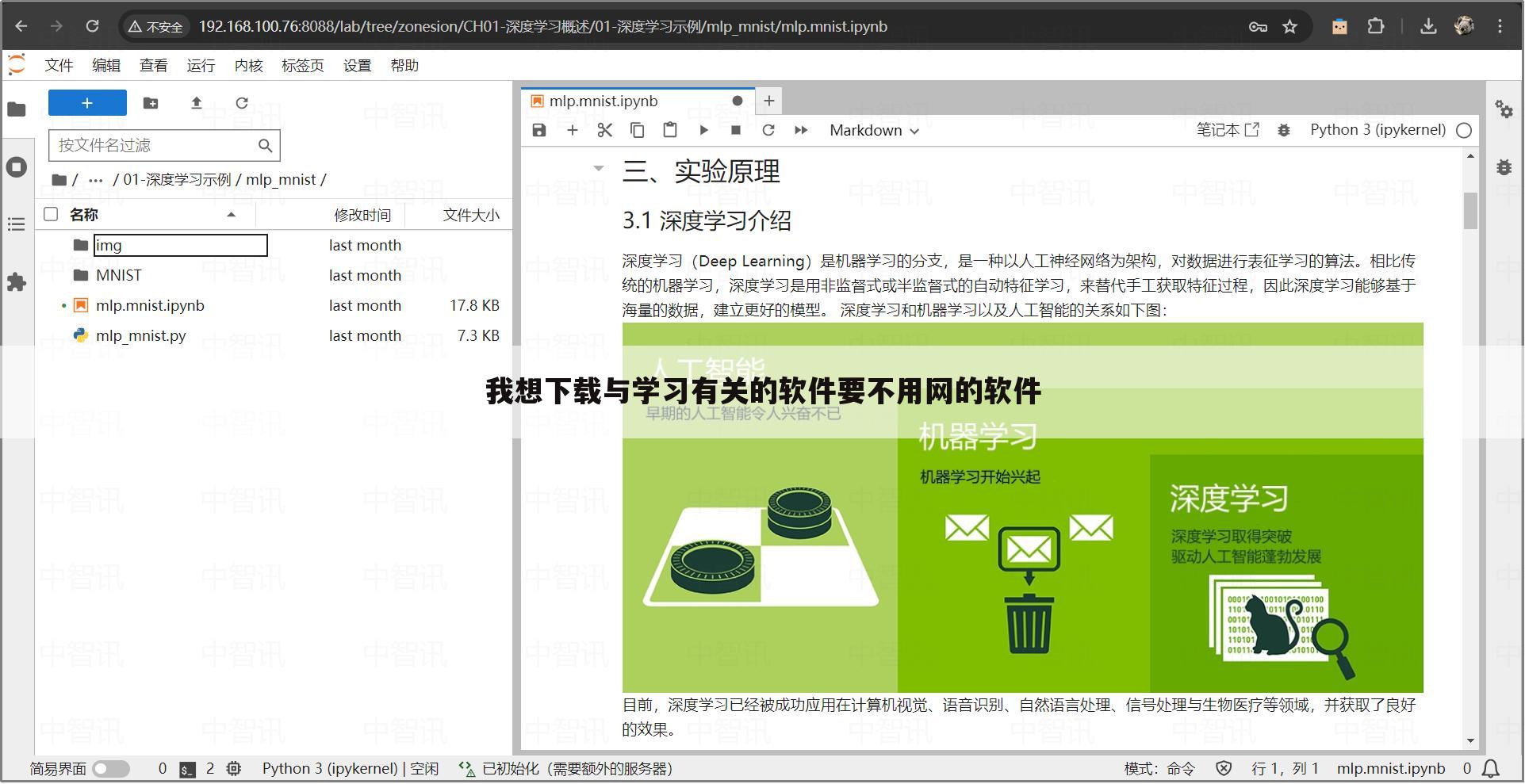The width and height of the screenshot is (1525, 784).
Task: Open the 帮助 menu
Action: pyautogui.click(x=404, y=66)
